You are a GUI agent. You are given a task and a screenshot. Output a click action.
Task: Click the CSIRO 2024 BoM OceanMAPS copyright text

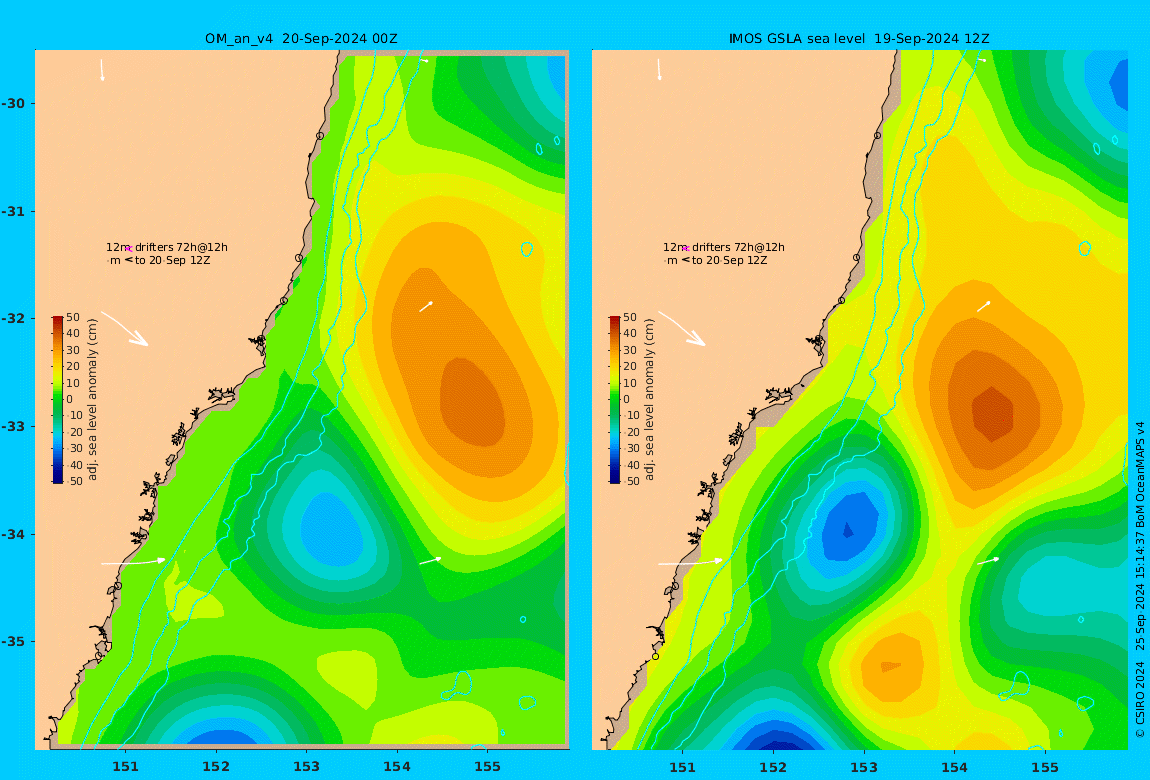(x=1140, y=579)
